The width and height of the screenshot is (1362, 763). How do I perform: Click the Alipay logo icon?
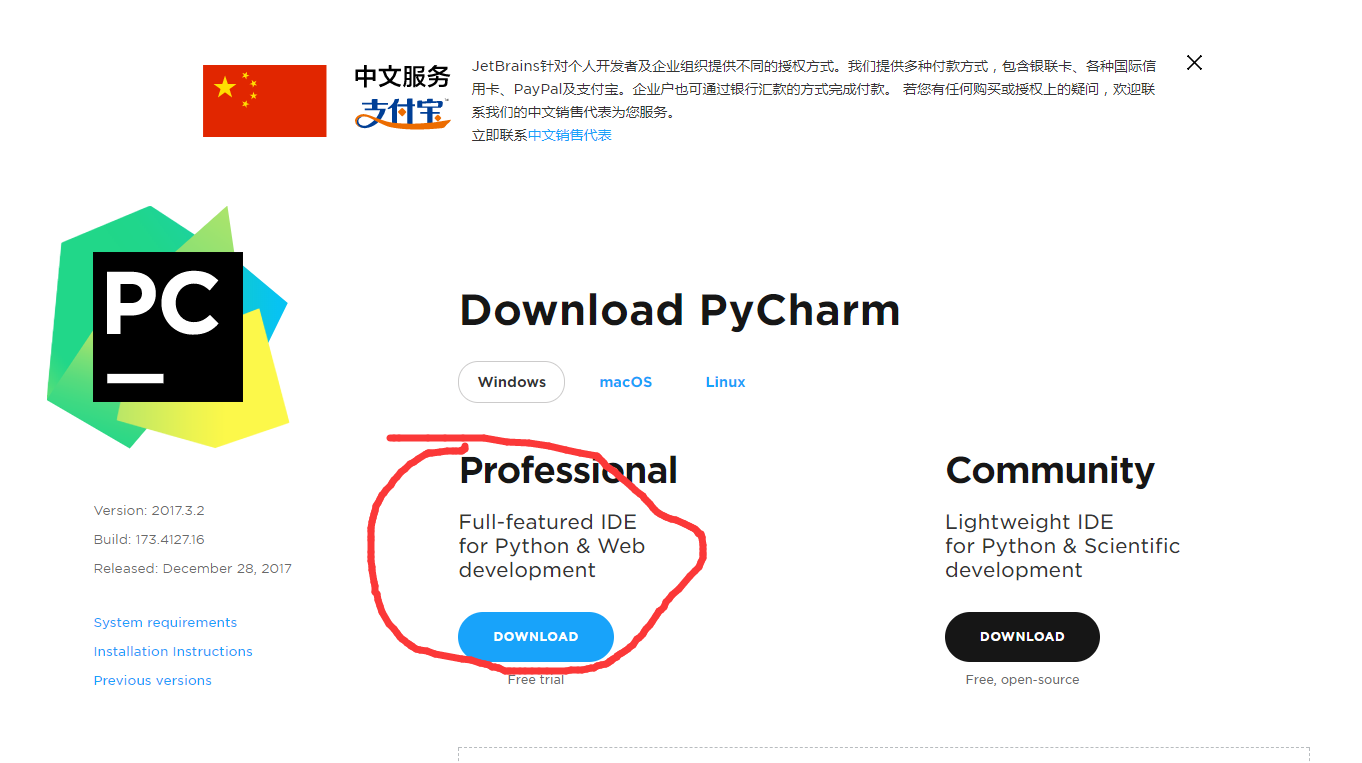[402, 113]
